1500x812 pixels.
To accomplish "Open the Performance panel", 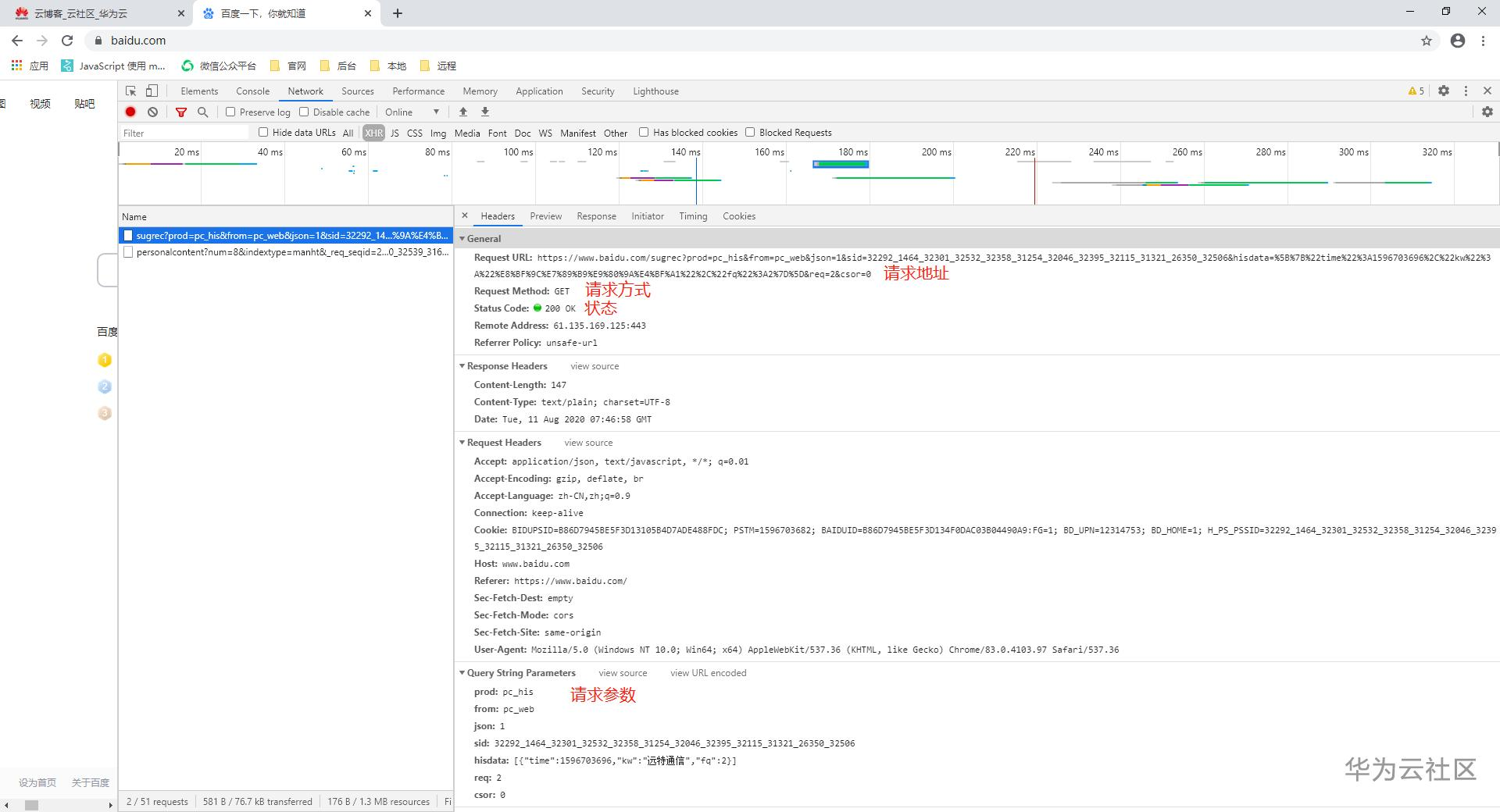I will point(418,91).
